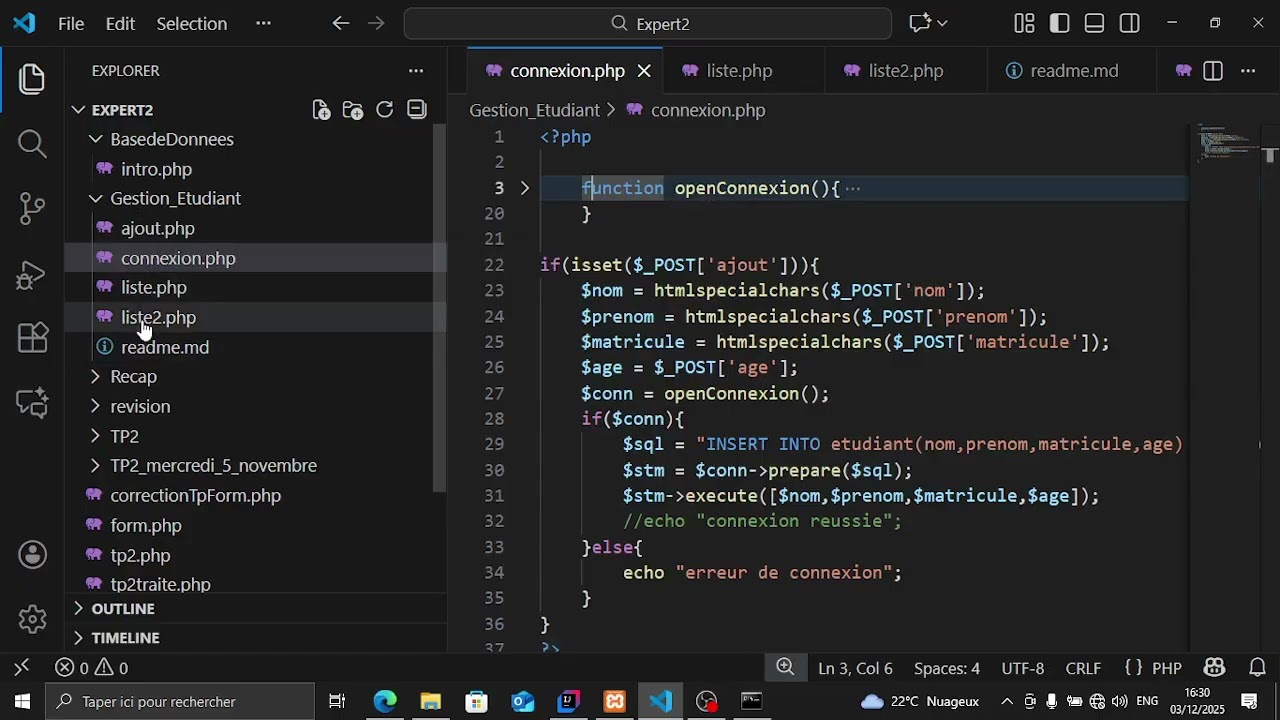The image size is (1280, 720).
Task: Click Spaces: 4 indentation setting
Action: click(x=947, y=668)
